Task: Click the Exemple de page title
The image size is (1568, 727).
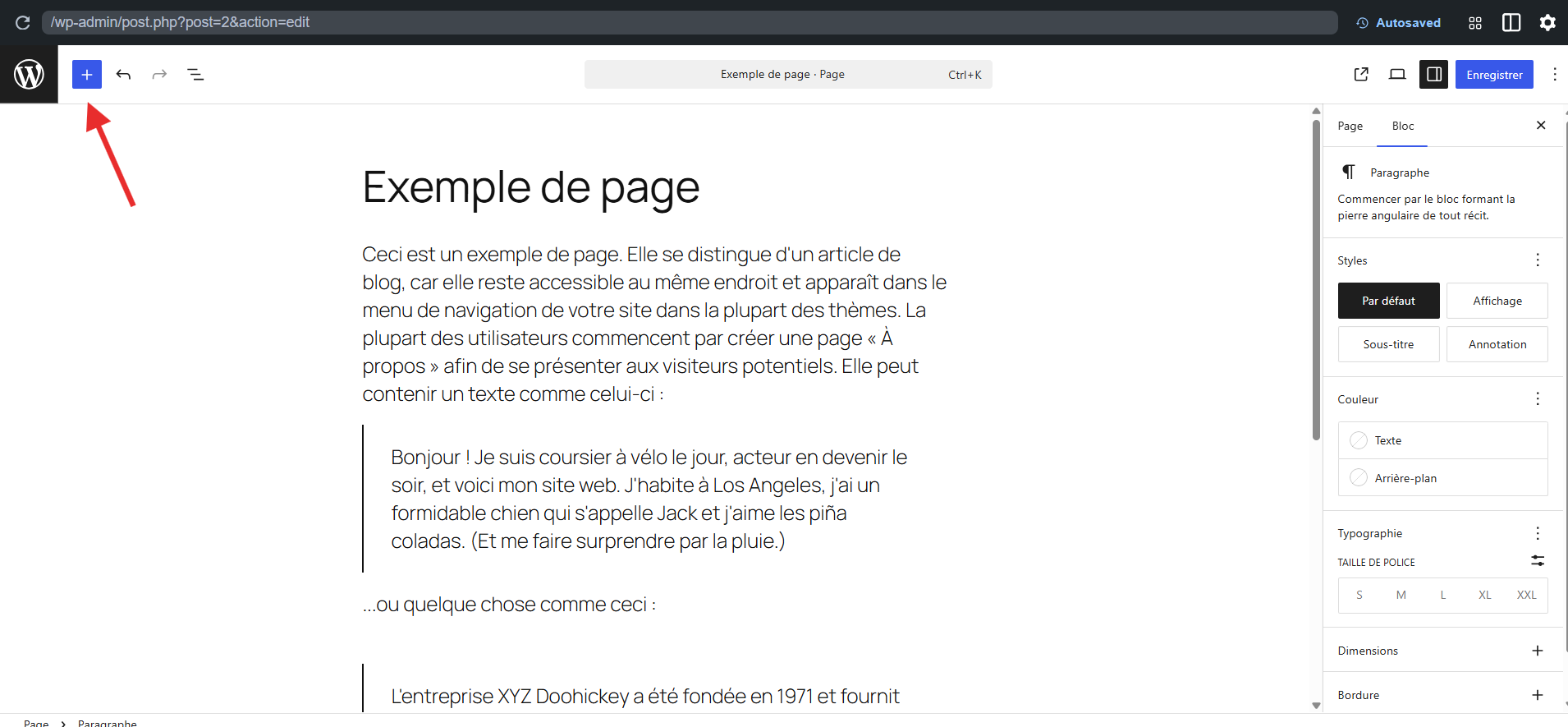Action: click(x=531, y=187)
